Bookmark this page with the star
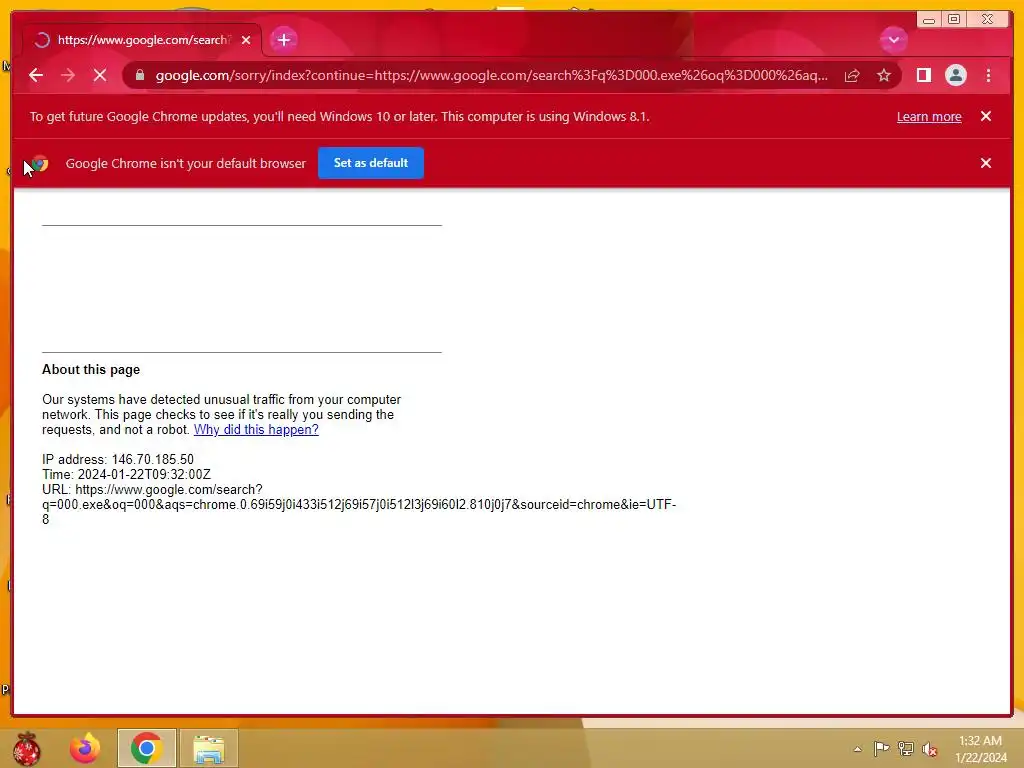The width and height of the screenshot is (1024, 768). 884,76
